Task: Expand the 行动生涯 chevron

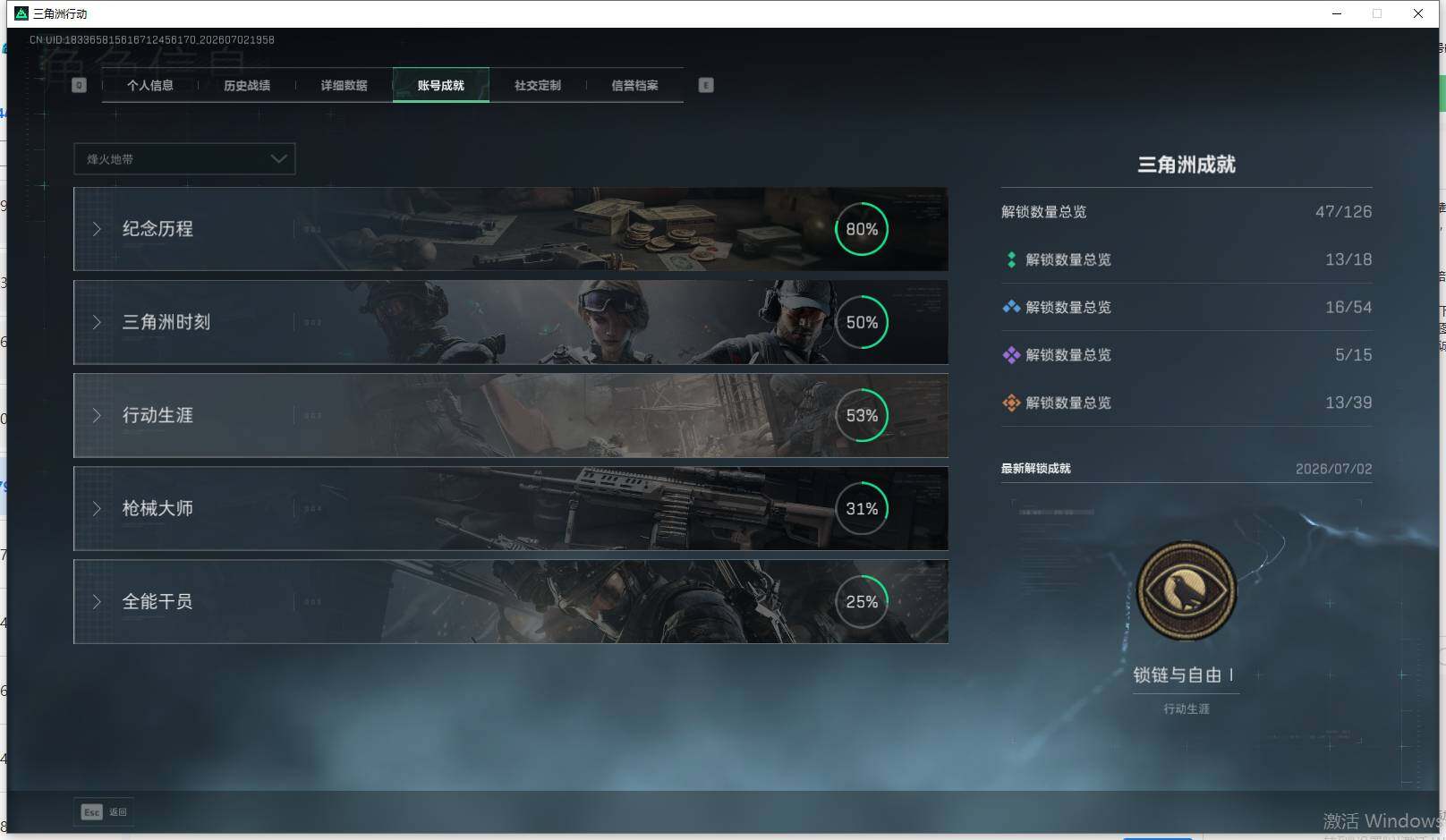Action: click(97, 415)
